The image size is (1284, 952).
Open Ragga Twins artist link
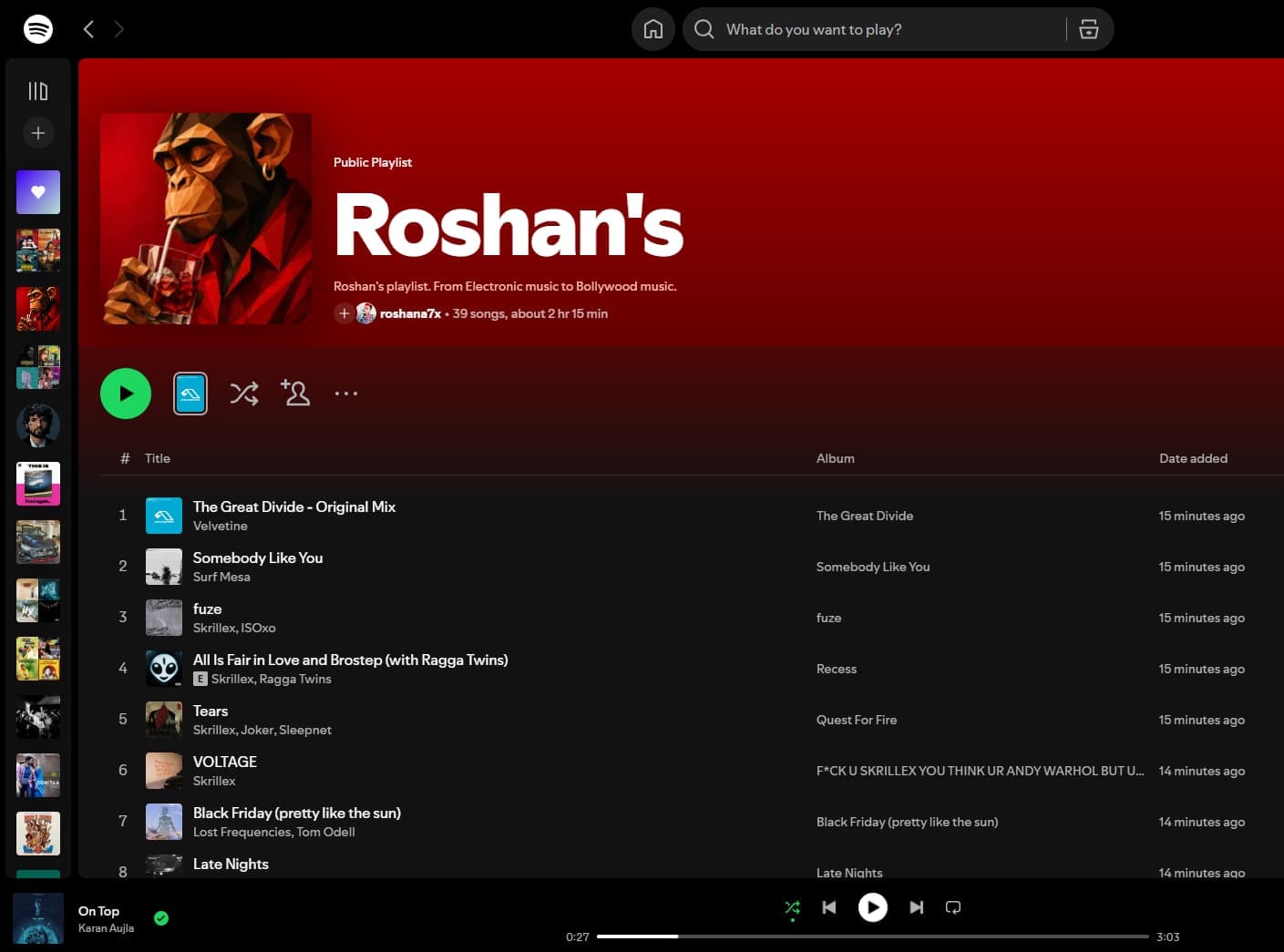coord(295,679)
